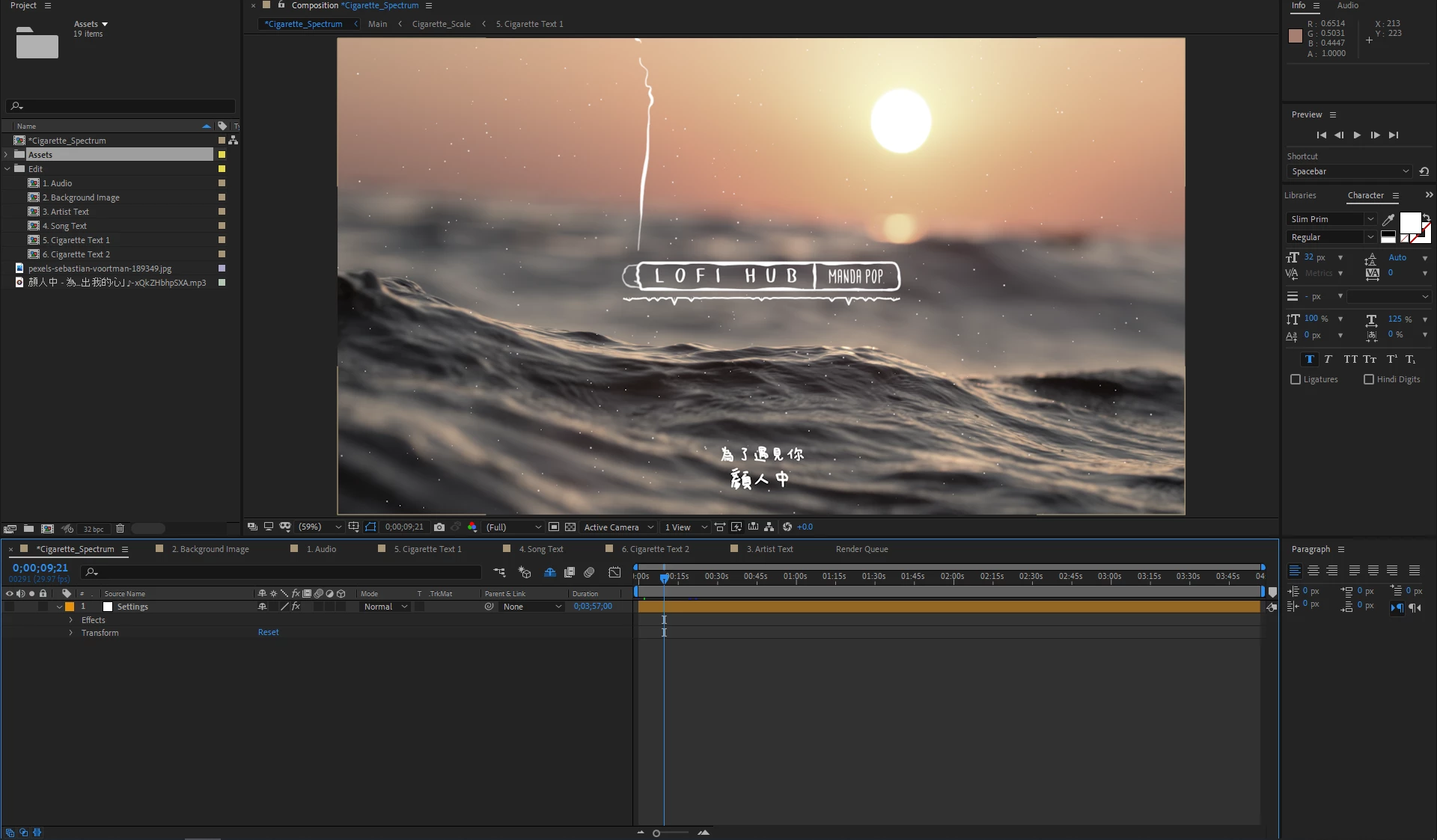This screenshot has width=1437, height=840.
Task: Enable the Hindi Digits checkbox
Action: [1369, 380]
